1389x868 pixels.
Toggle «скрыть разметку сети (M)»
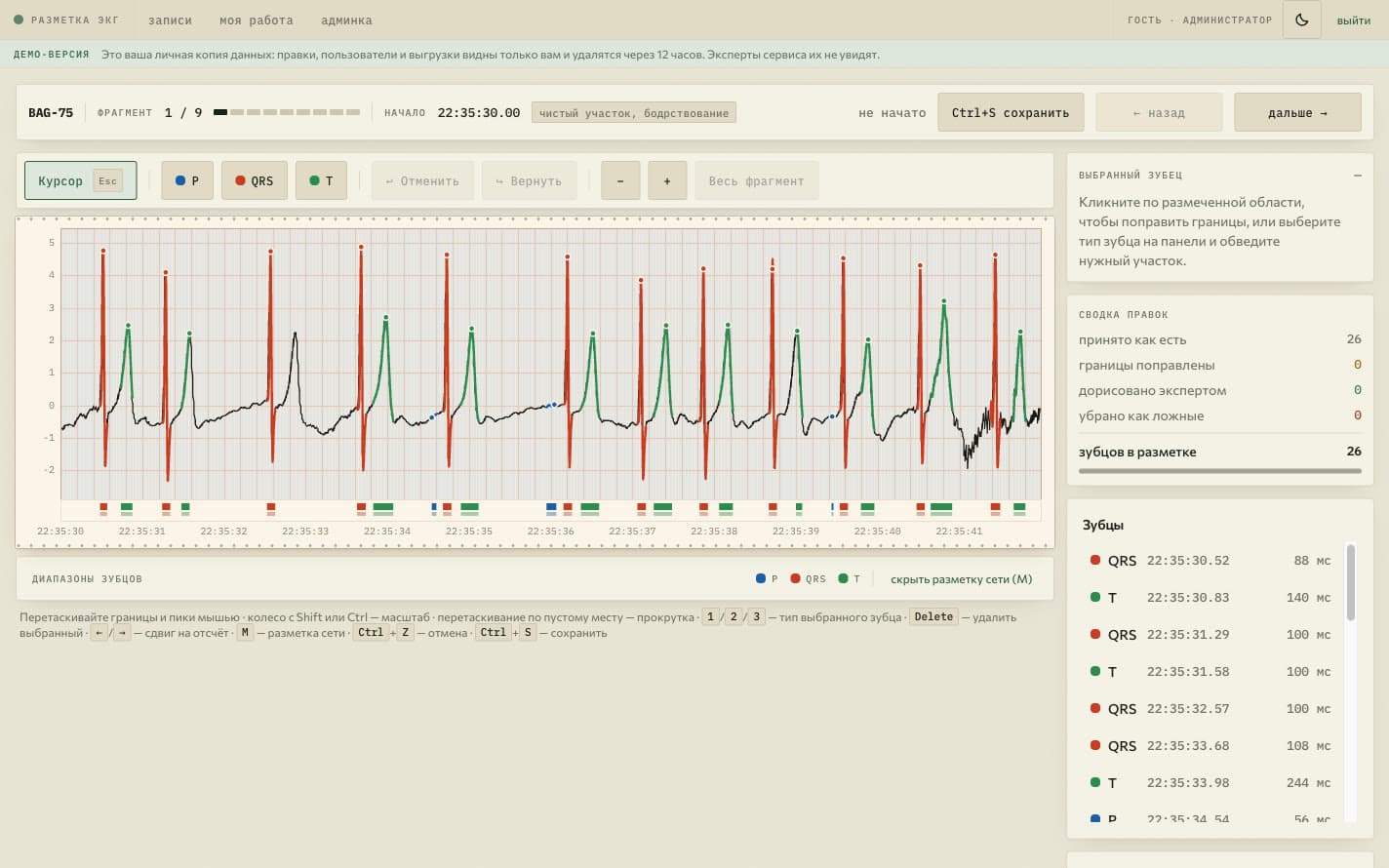click(961, 578)
